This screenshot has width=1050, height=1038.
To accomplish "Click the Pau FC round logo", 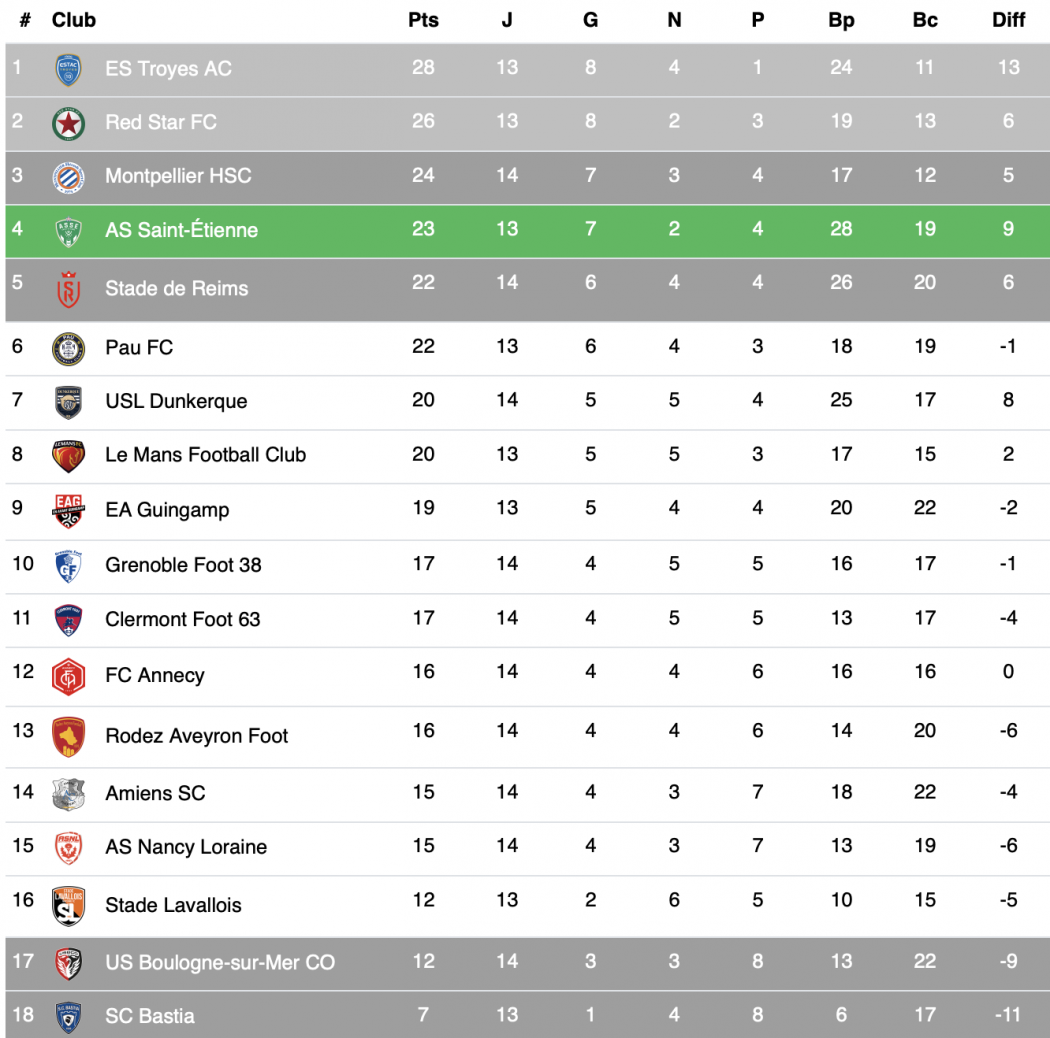I will 68,348.
